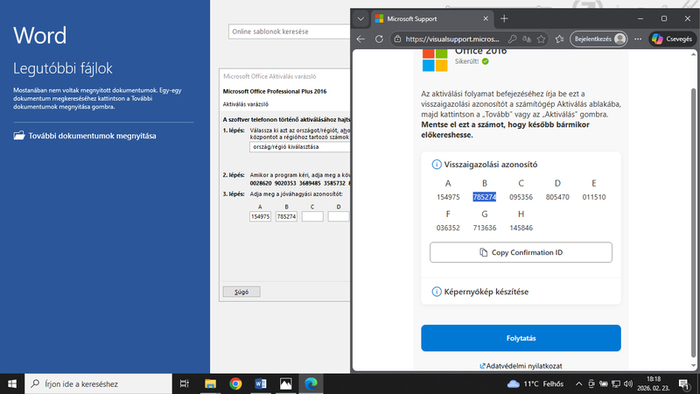Open Edge favorites list icon
The height and width of the screenshot is (394, 700).
(559, 39)
